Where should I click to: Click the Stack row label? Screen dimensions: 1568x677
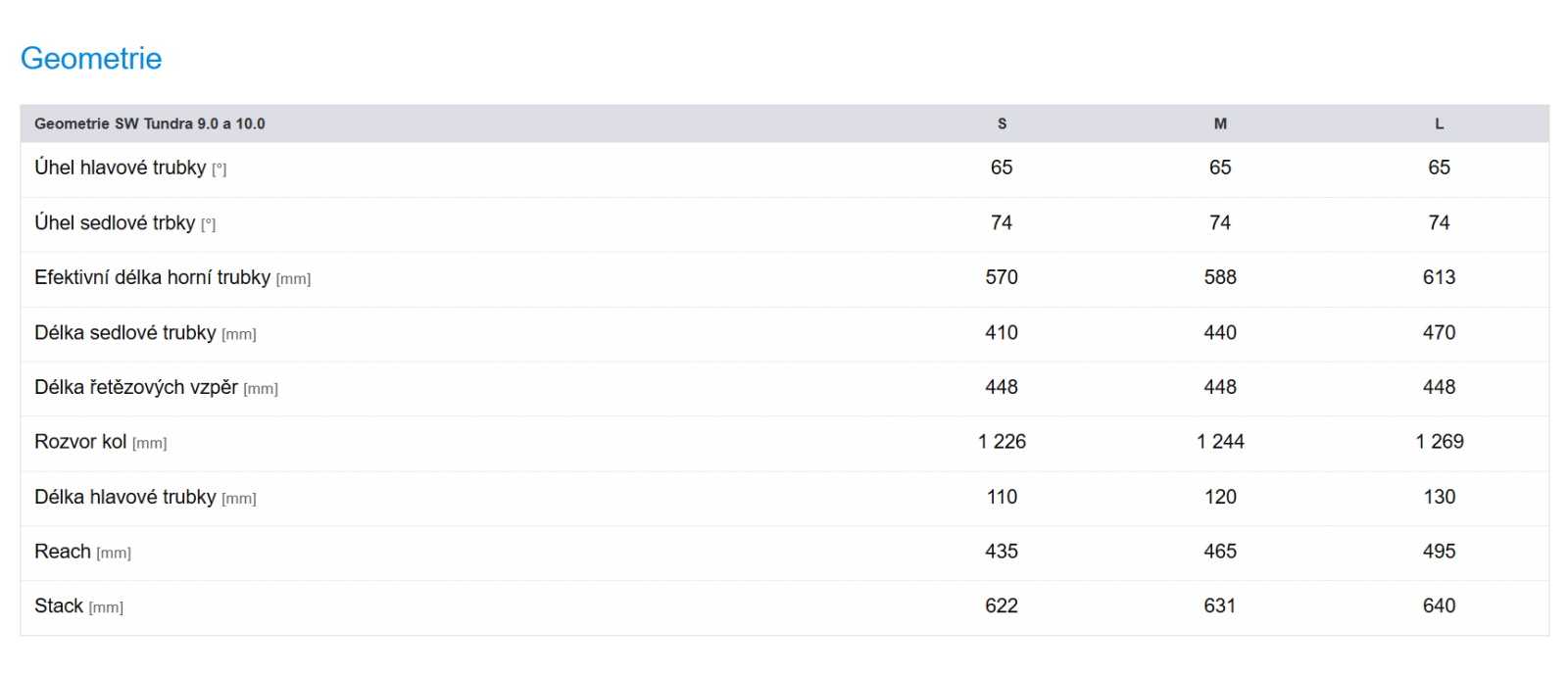[59, 606]
